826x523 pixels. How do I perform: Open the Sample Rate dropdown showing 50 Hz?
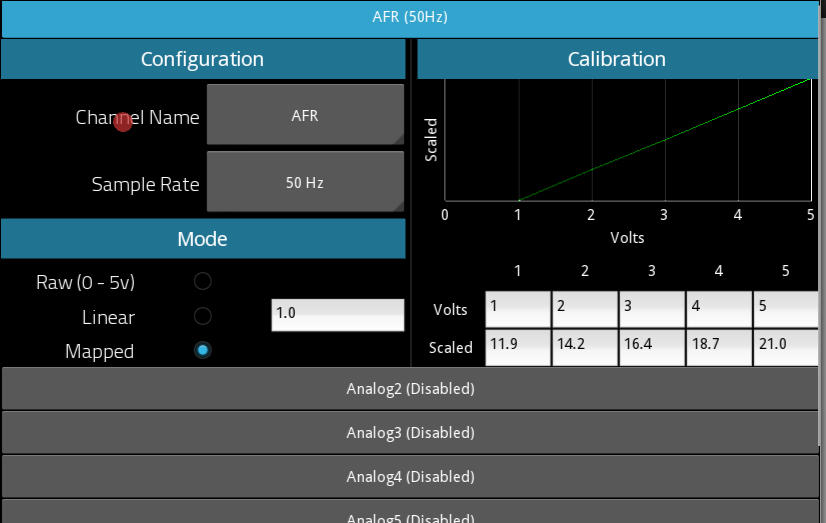pyautogui.click(x=306, y=182)
